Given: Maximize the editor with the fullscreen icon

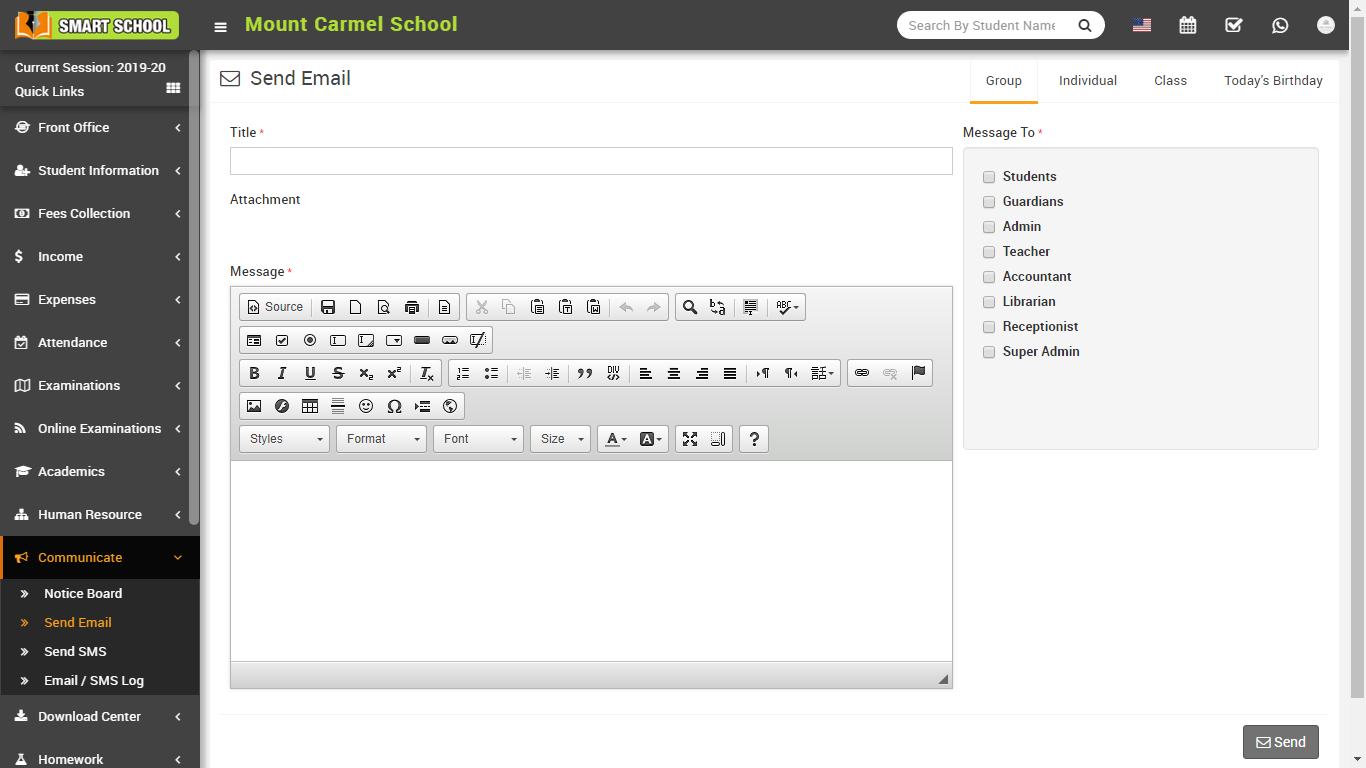Looking at the screenshot, I should pyautogui.click(x=690, y=439).
